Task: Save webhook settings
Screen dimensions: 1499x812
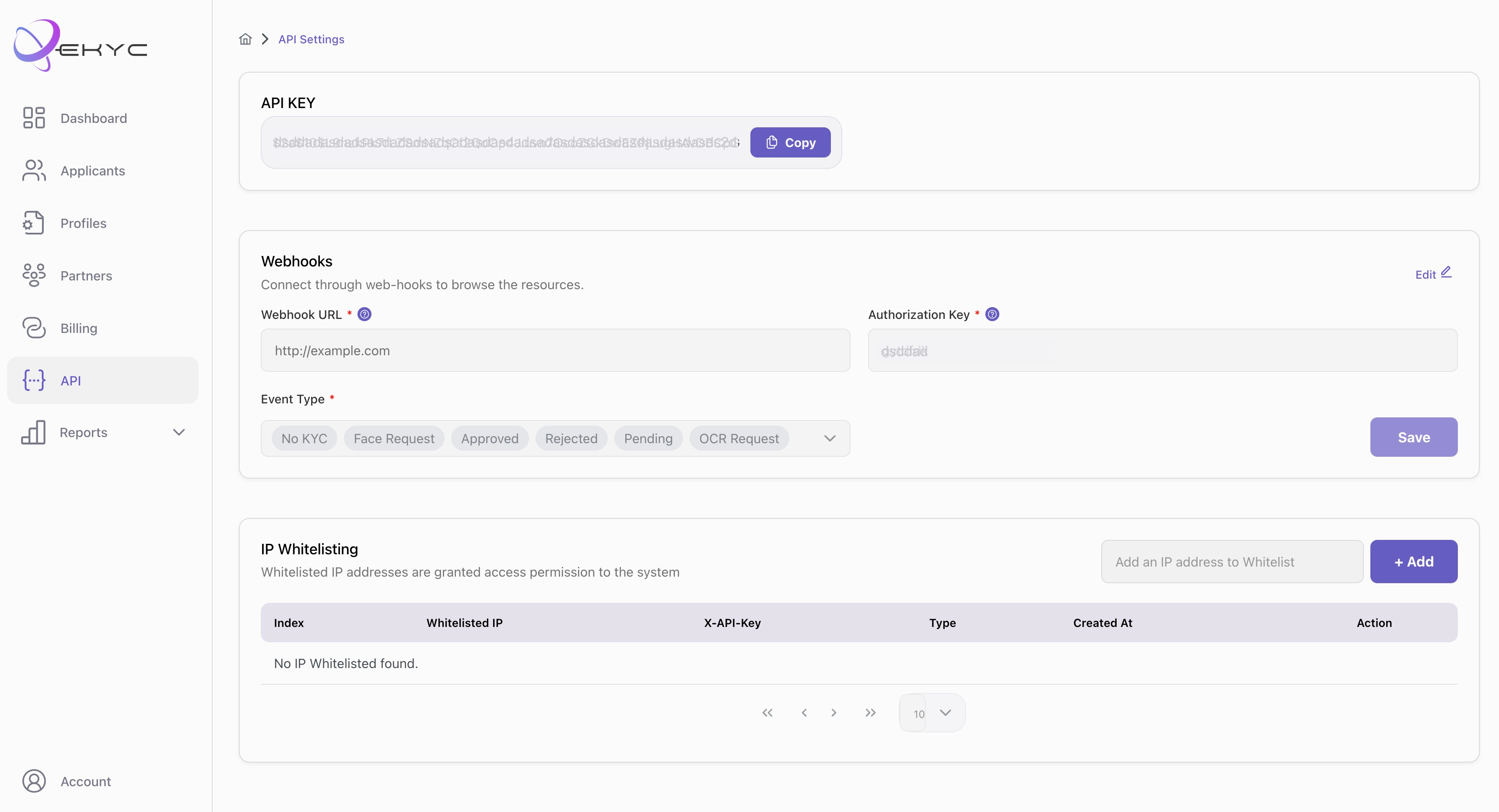Action: [x=1413, y=437]
